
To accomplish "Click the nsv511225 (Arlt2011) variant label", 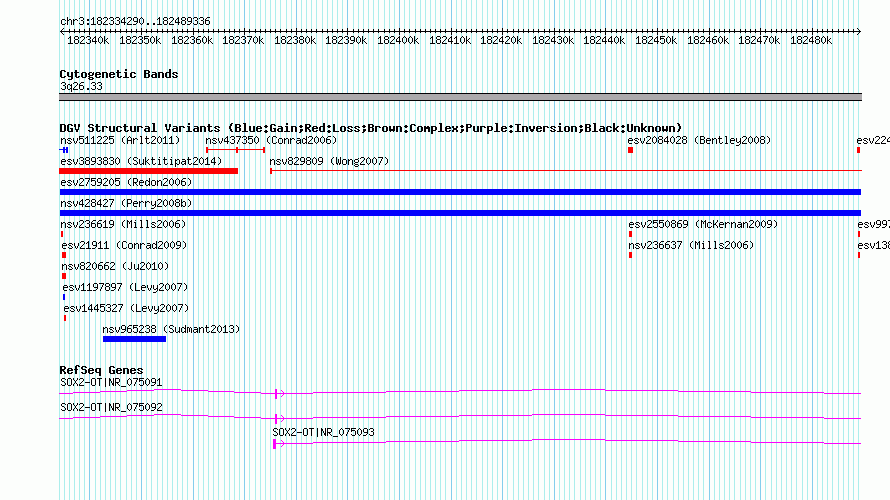I will [120, 140].
